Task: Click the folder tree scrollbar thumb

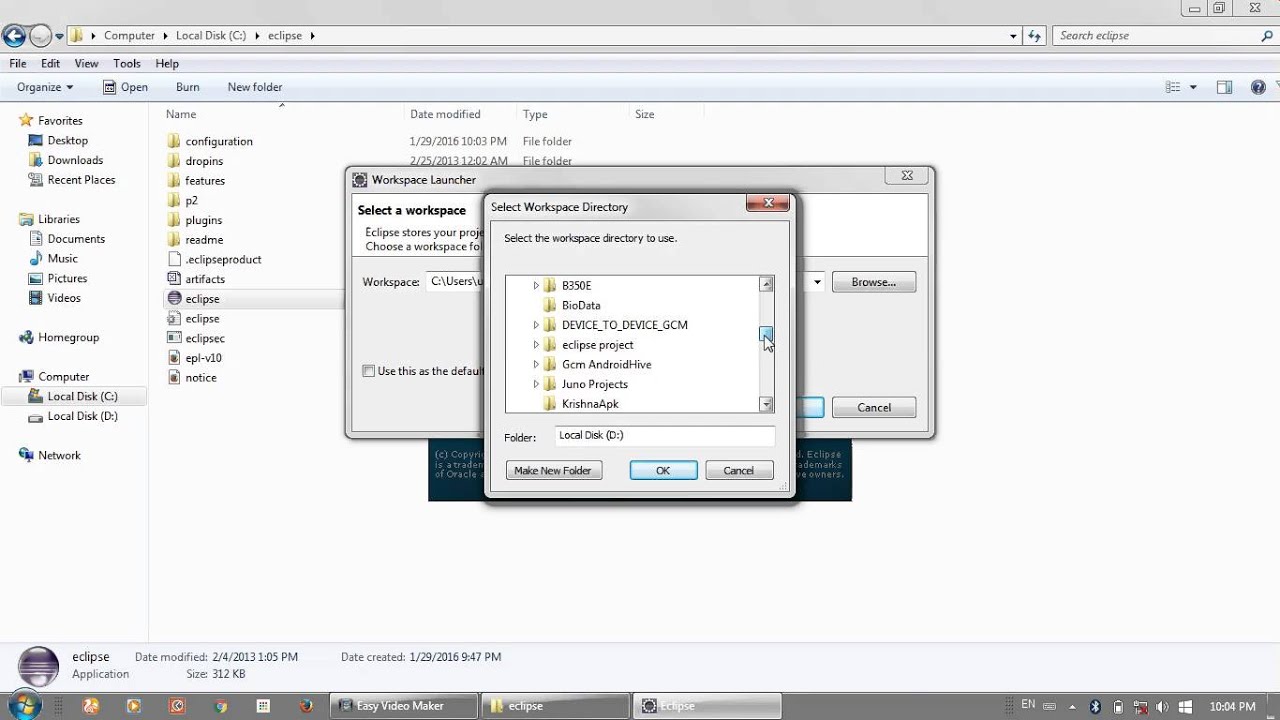Action: 766,334
